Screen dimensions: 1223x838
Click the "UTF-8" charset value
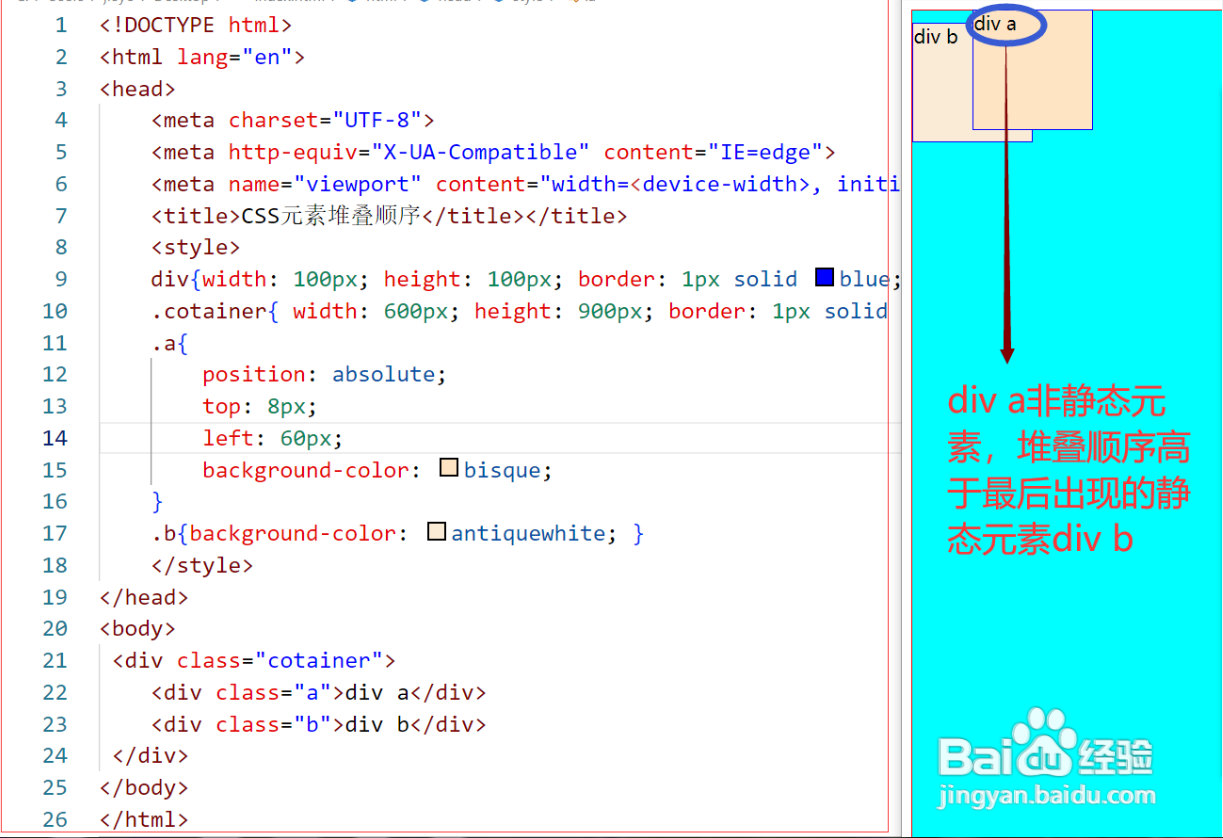click(377, 120)
